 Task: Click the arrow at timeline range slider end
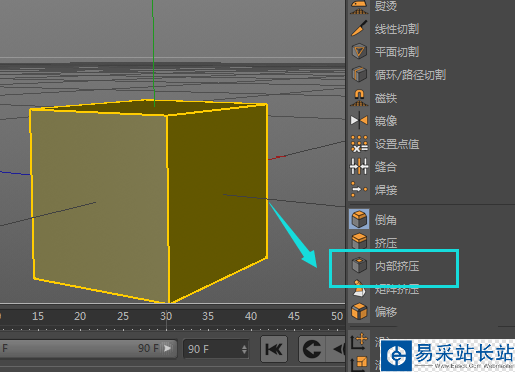(x=168, y=348)
